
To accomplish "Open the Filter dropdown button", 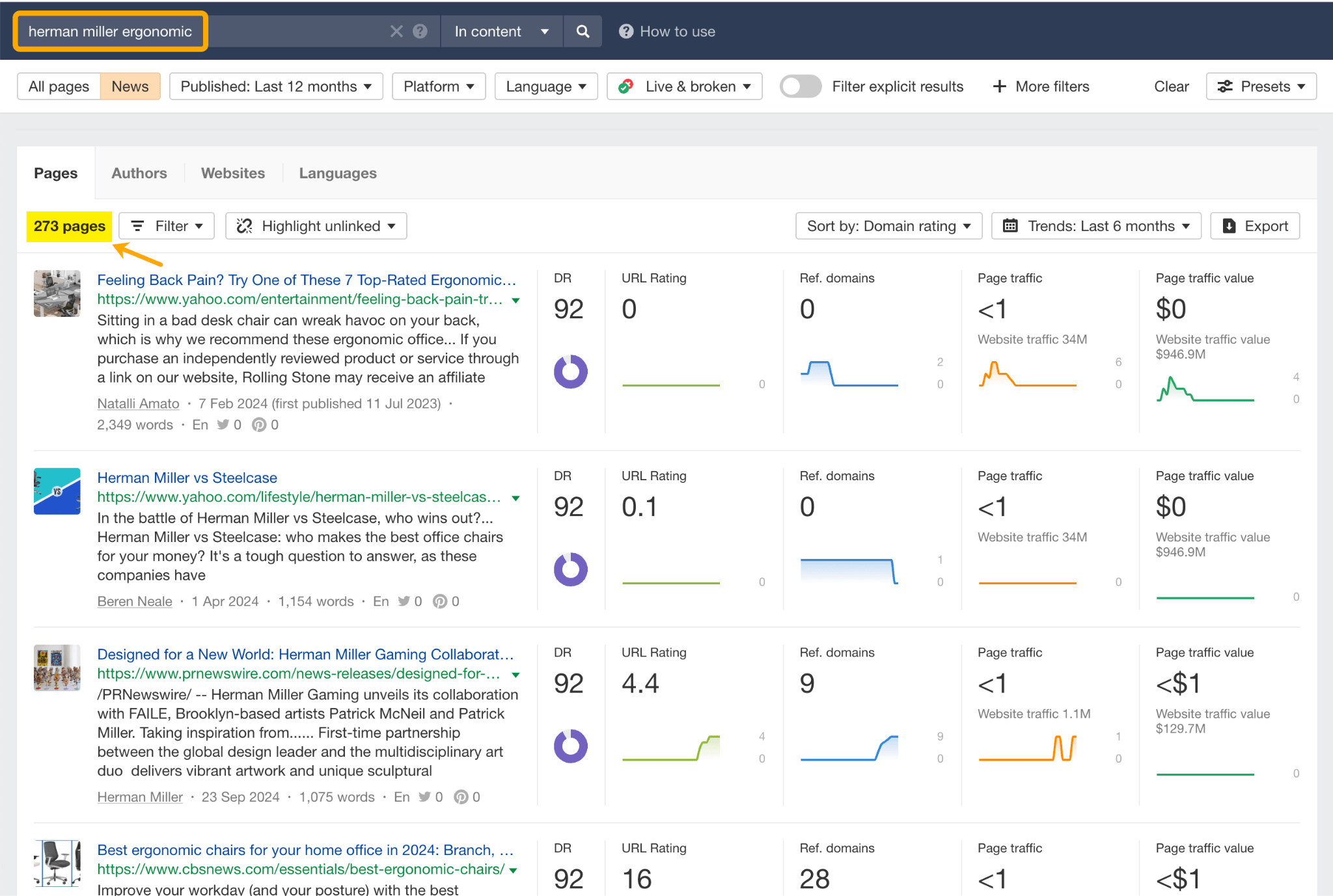I will tap(167, 226).
